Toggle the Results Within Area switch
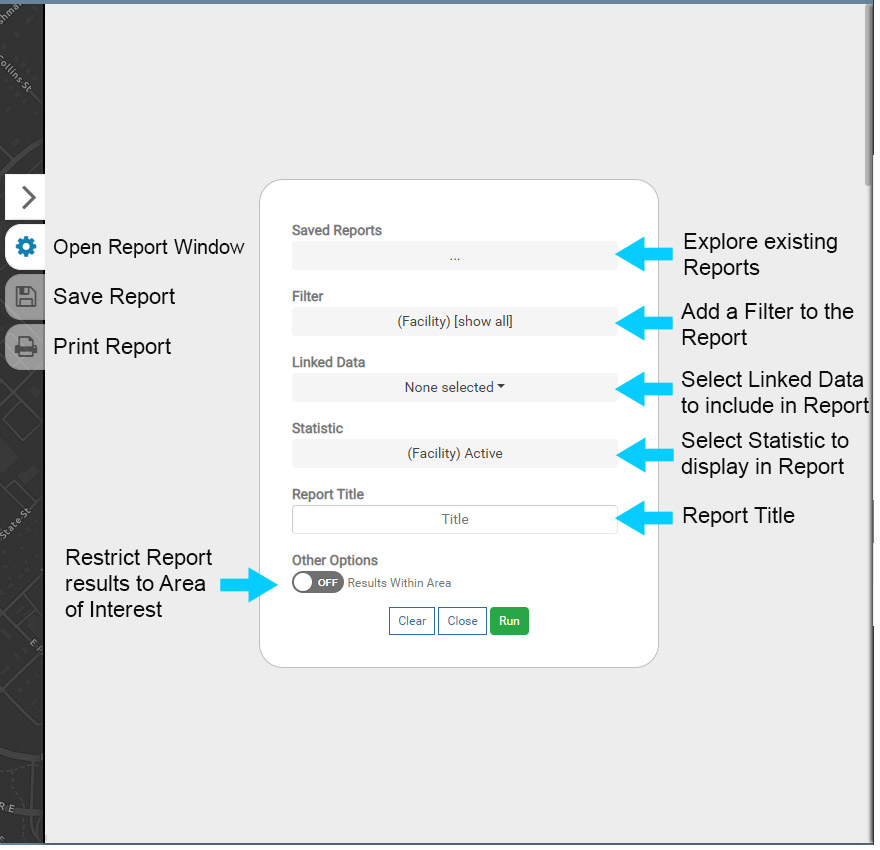880x850 pixels. coord(317,582)
